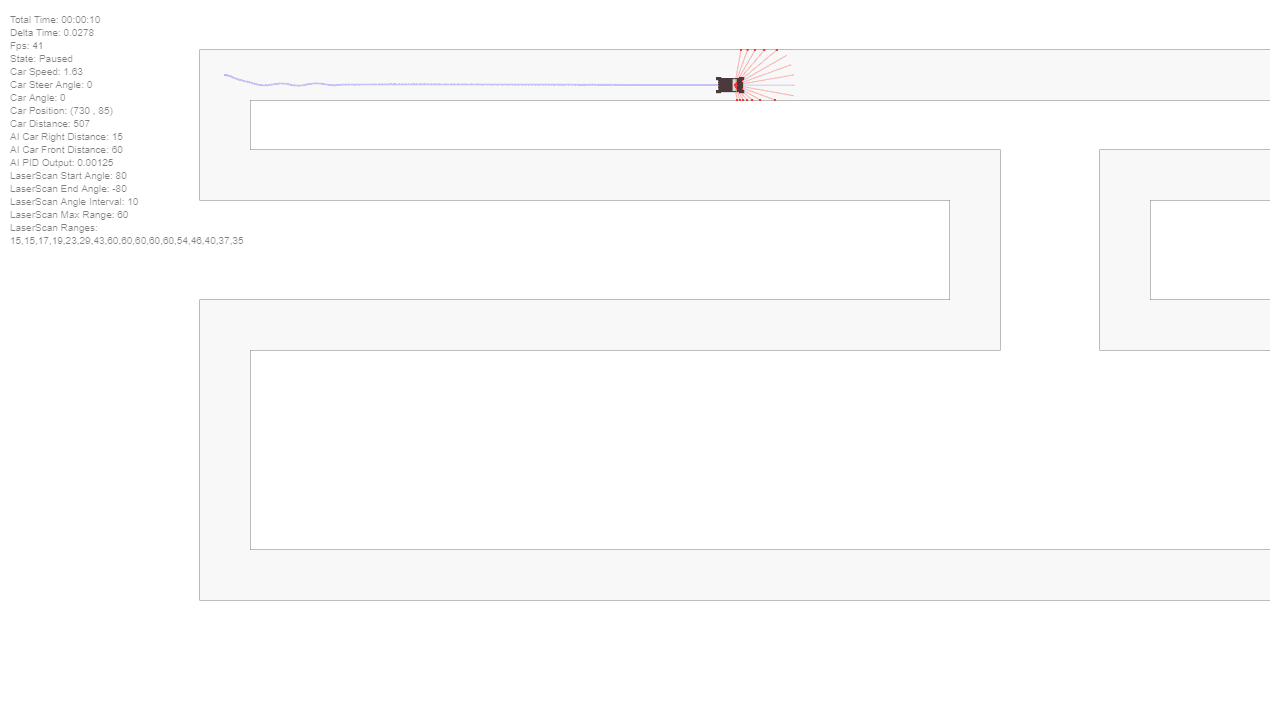
Task: Select the 'State: Paused' status line
Action: (x=41, y=59)
